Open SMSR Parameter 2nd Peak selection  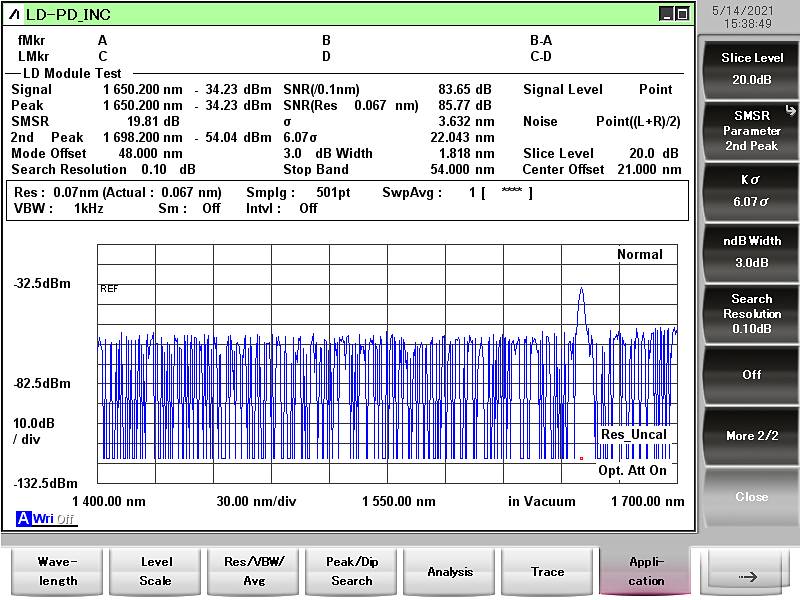(751, 130)
